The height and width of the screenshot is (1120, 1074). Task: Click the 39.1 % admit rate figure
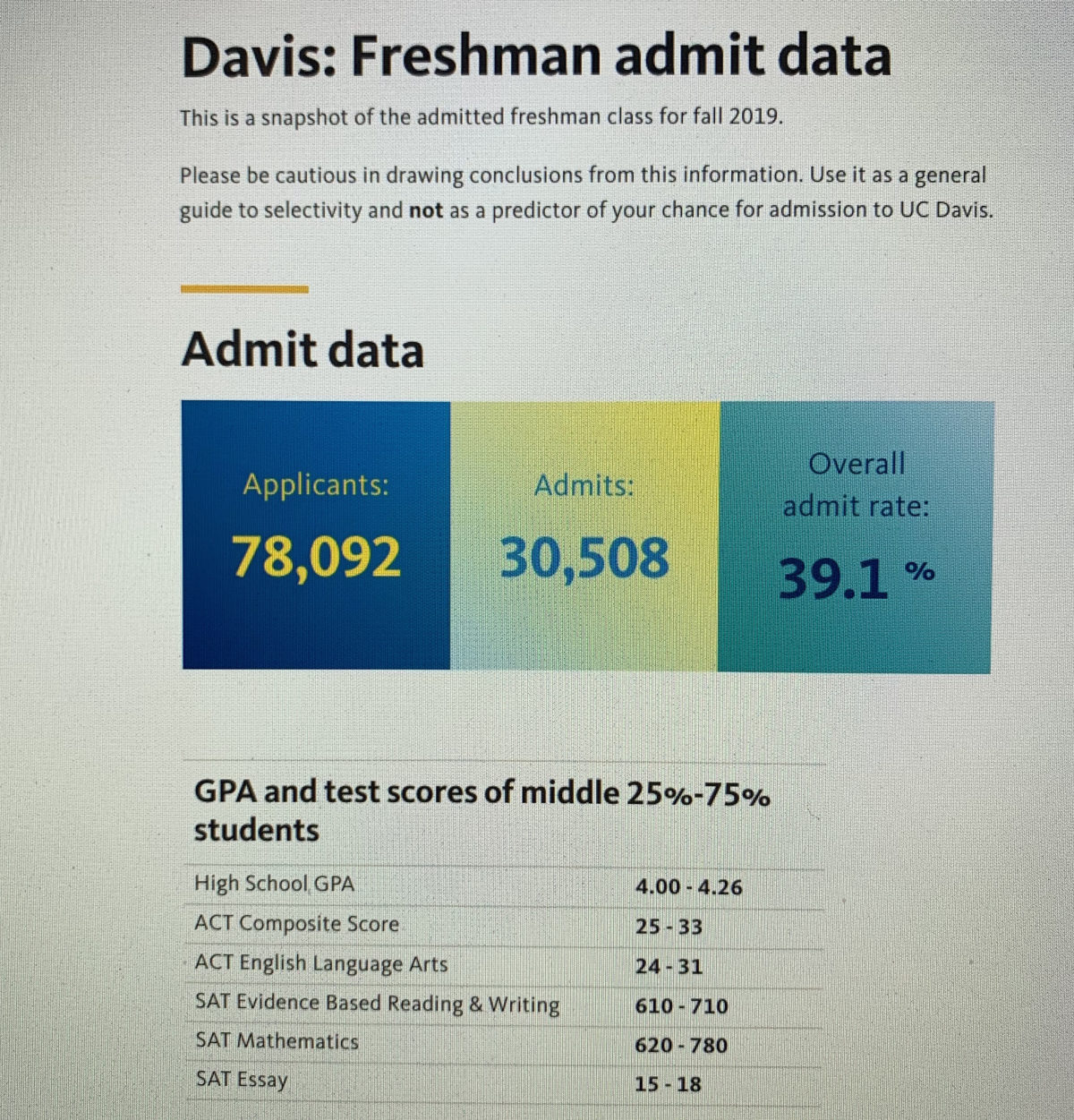(857, 577)
